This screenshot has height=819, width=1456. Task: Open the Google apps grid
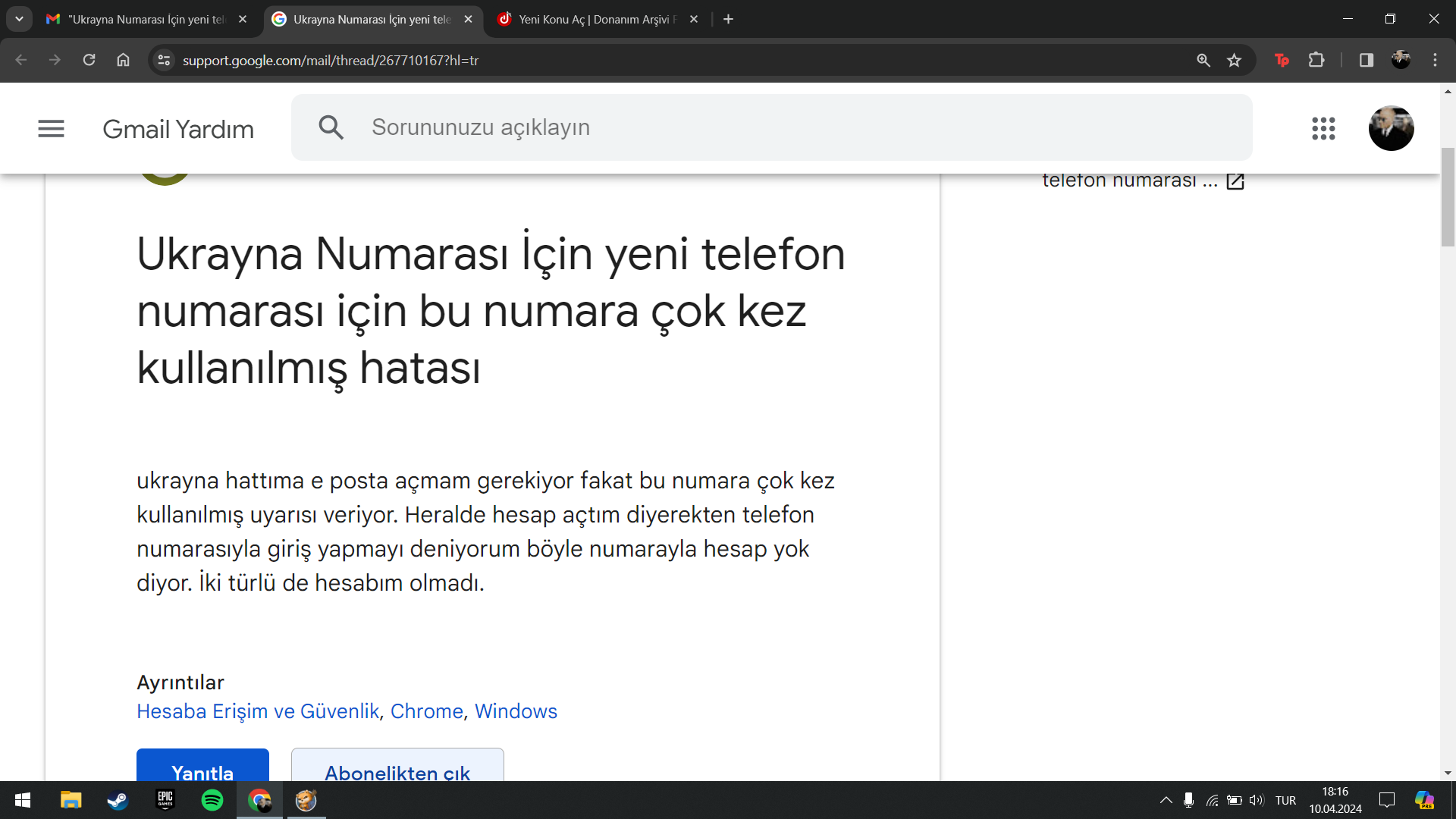(1323, 128)
